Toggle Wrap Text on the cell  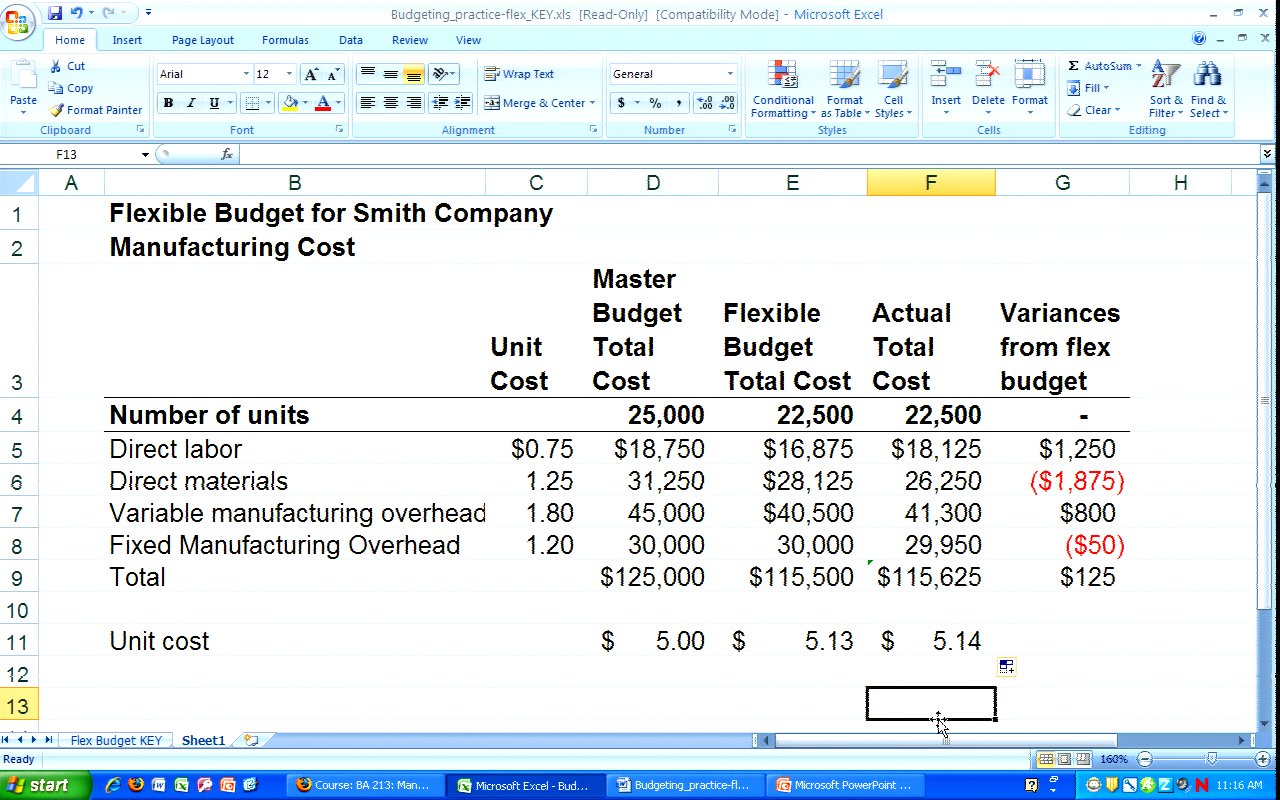point(519,74)
